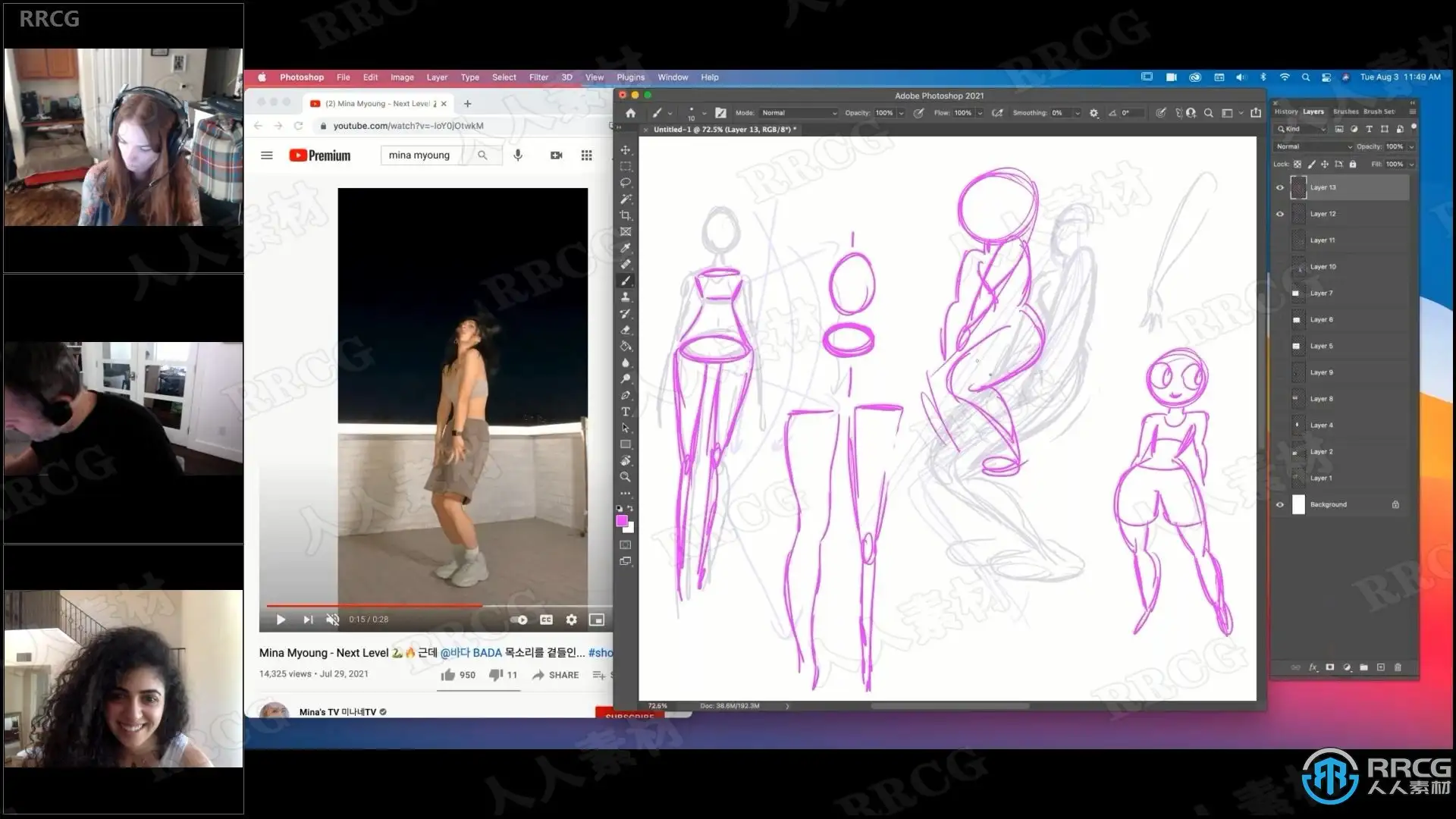Play the YouTube video

pyautogui.click(x=281, y=620)
